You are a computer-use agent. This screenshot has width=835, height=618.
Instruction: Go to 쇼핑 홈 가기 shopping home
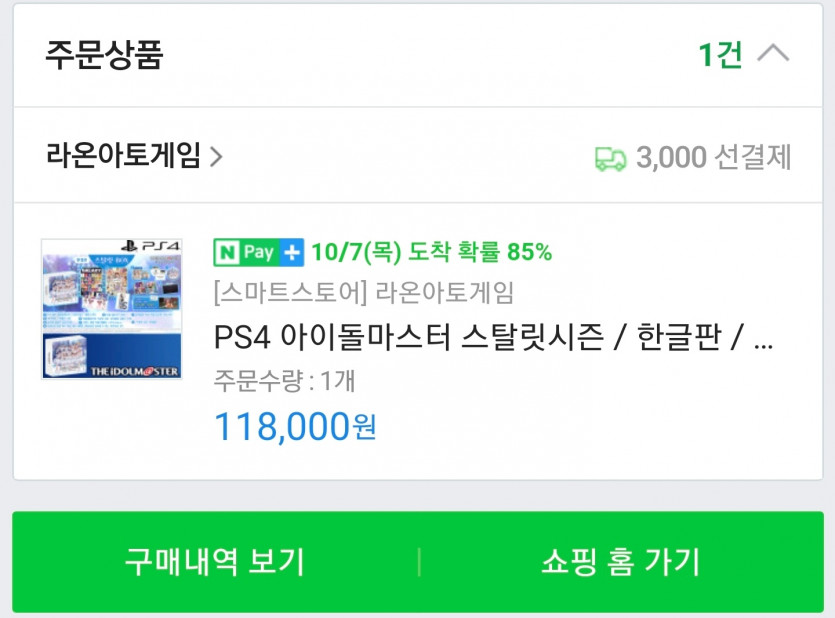point(621,562)
